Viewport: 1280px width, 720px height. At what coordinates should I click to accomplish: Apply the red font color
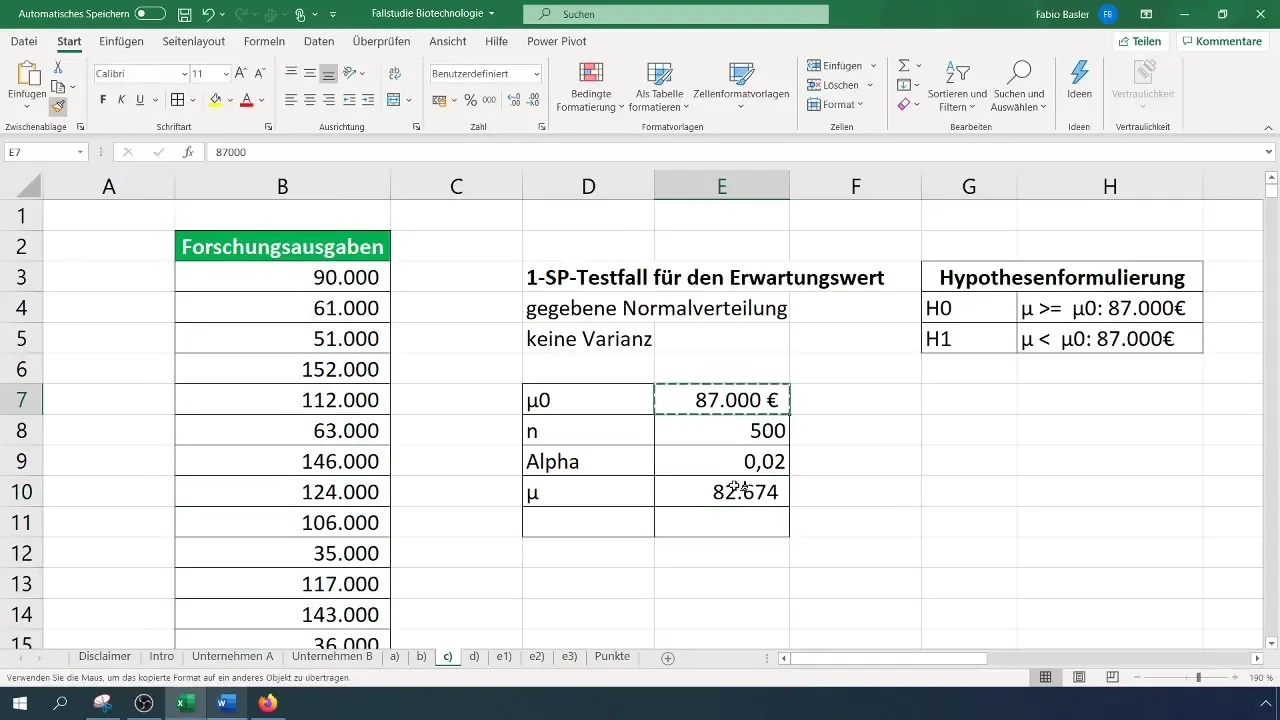(x=246, y=100)
